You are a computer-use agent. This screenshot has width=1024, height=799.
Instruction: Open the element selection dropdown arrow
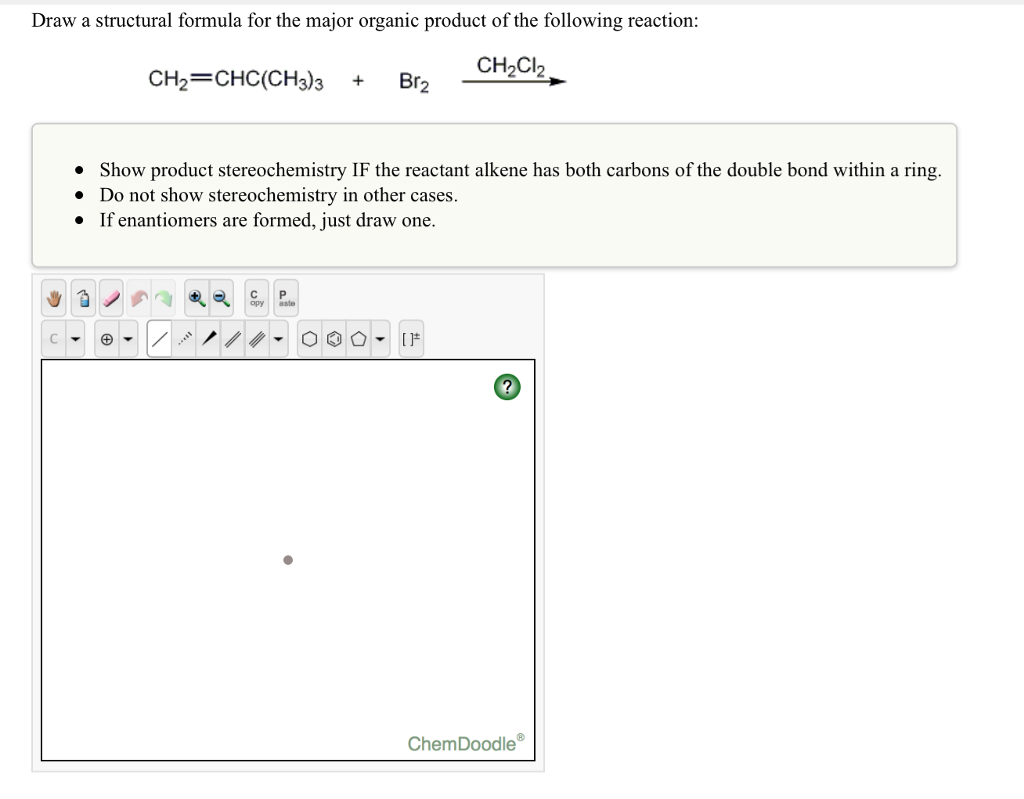76,338
